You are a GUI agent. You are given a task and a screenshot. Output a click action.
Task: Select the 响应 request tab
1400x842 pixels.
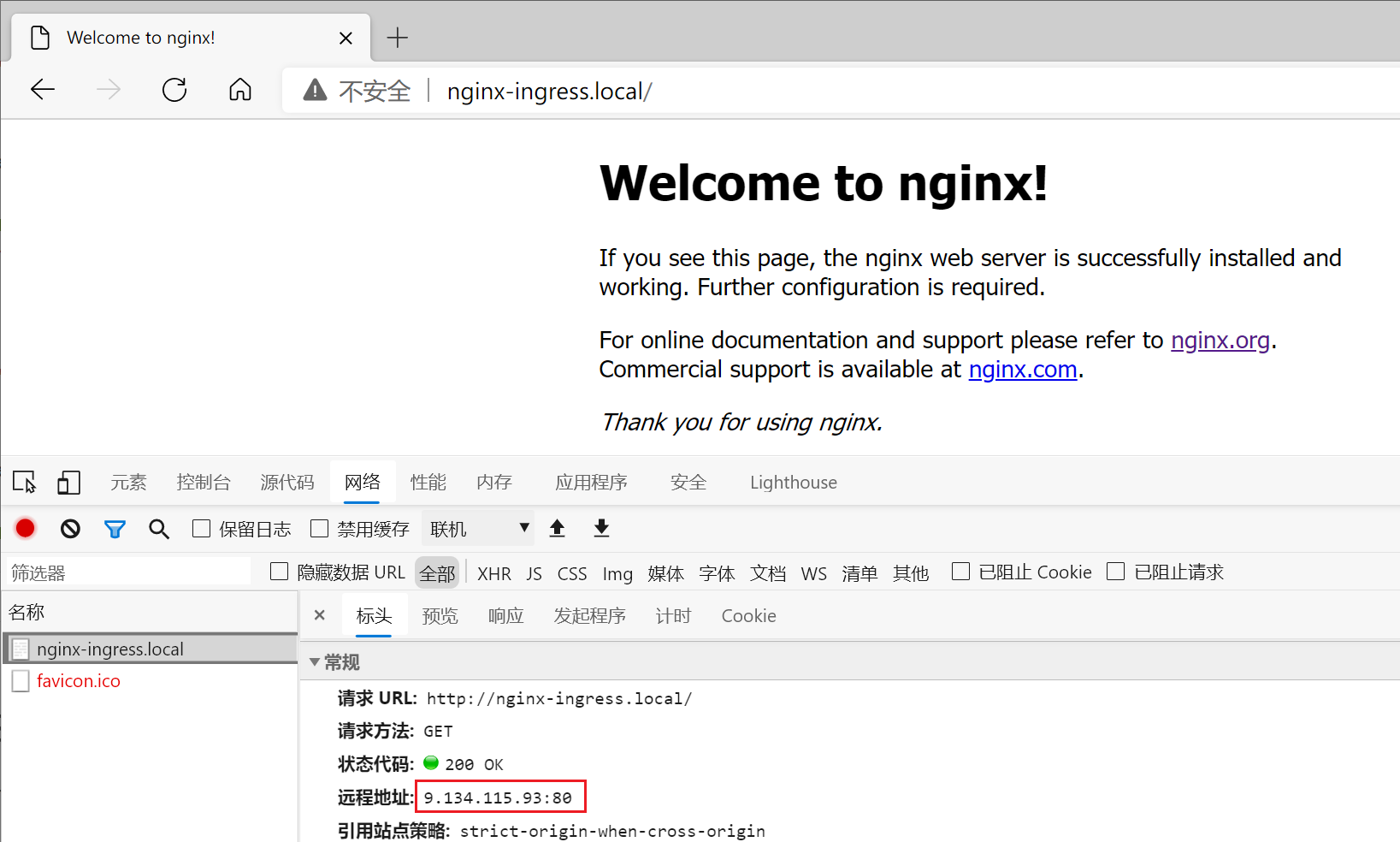click(x=506, y=616)
